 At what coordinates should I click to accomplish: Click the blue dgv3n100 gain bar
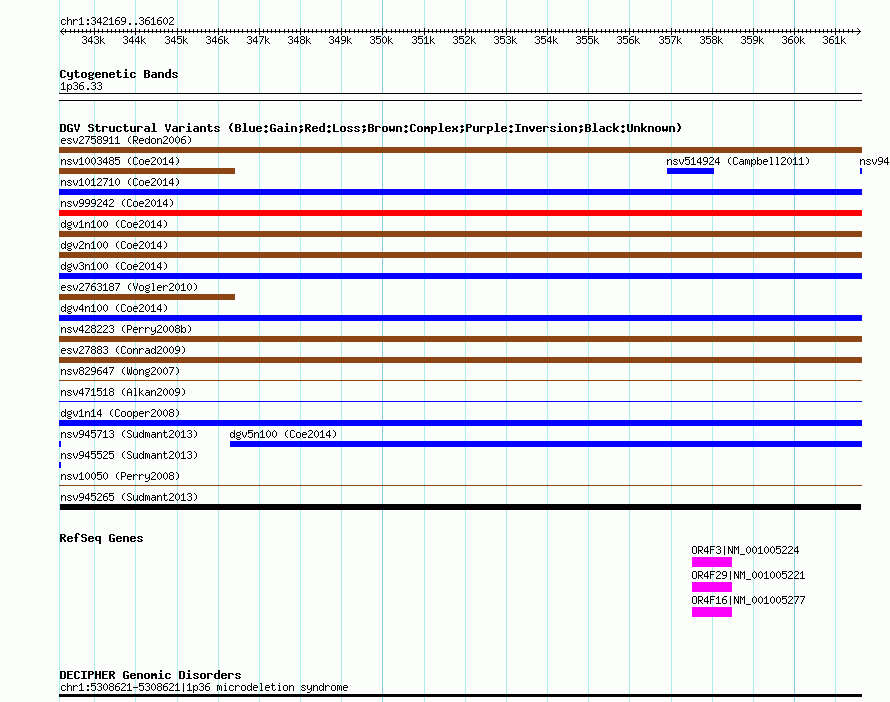(x=460, y=276)
